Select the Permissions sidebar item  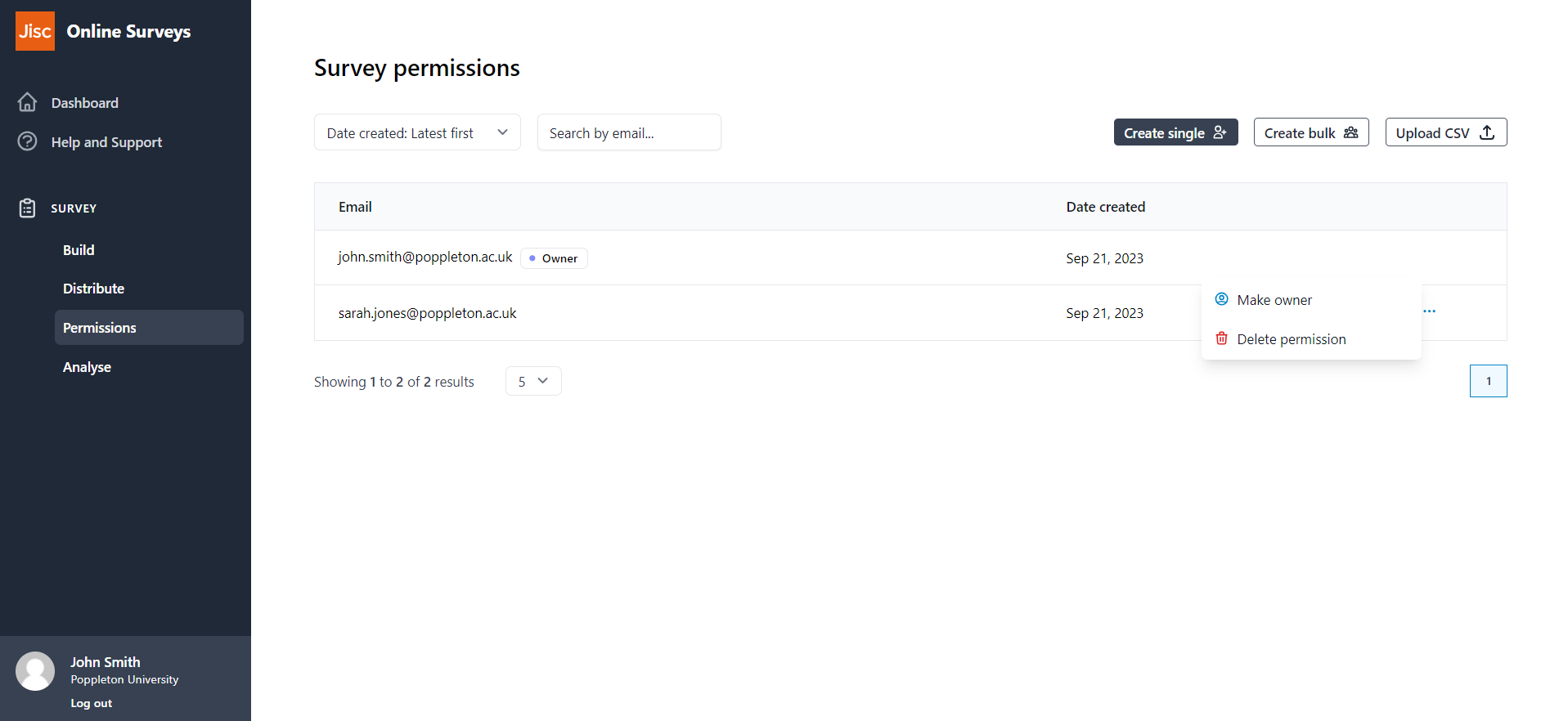coord(149,327)
